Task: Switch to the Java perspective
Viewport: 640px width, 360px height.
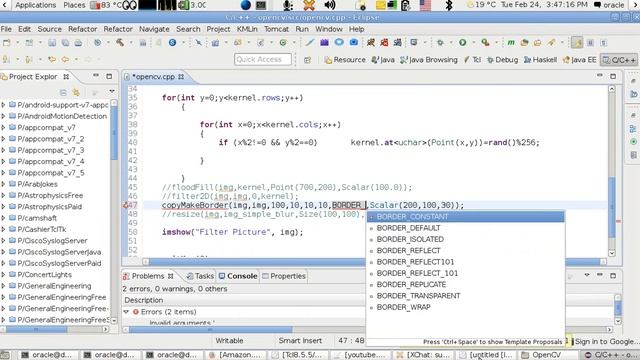Action: (383, 60)
